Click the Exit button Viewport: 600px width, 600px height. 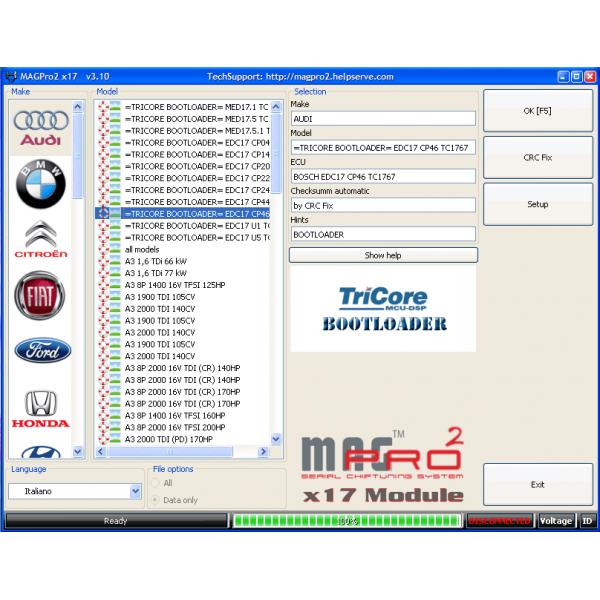(538, 484)
